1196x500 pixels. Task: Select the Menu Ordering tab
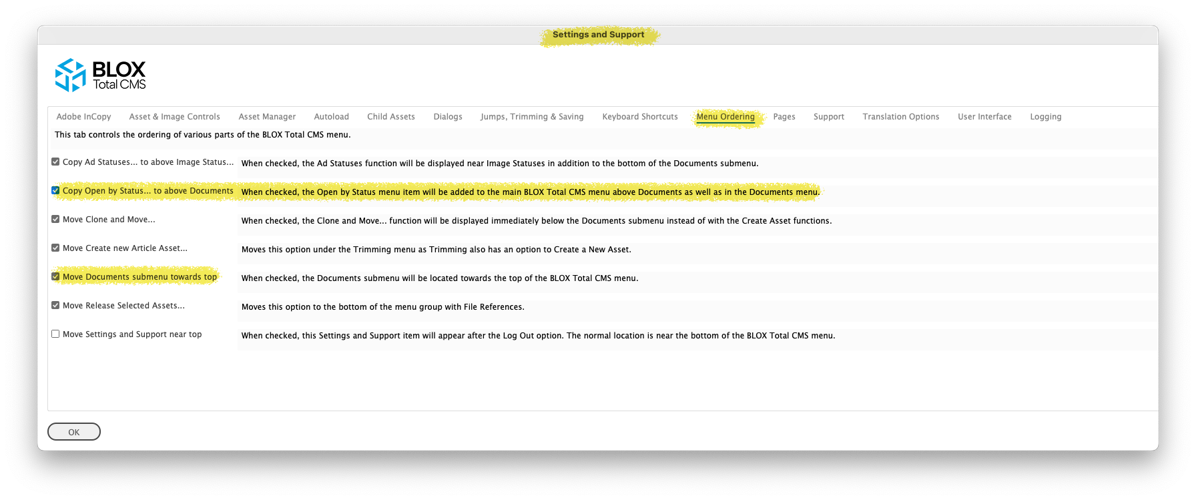pyautogui.click(x=725, y=117)
